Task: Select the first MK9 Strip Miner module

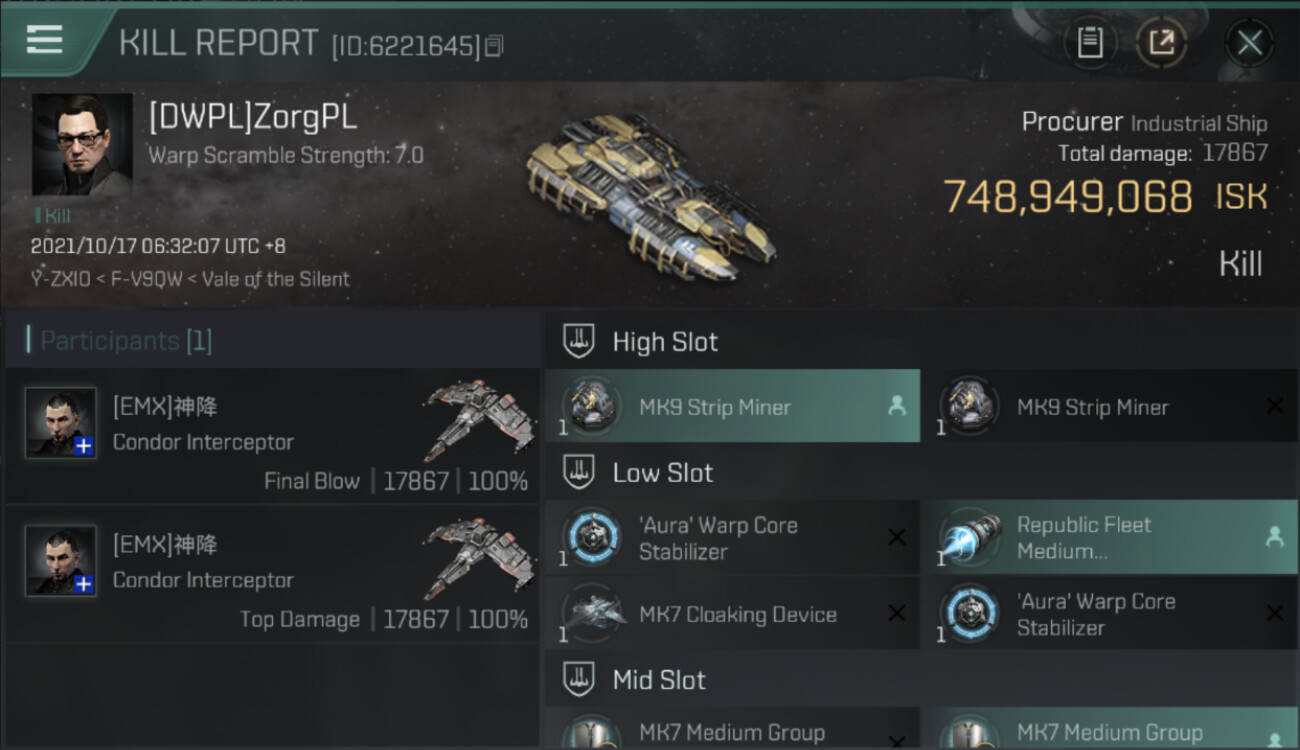Action: point(733,406)
